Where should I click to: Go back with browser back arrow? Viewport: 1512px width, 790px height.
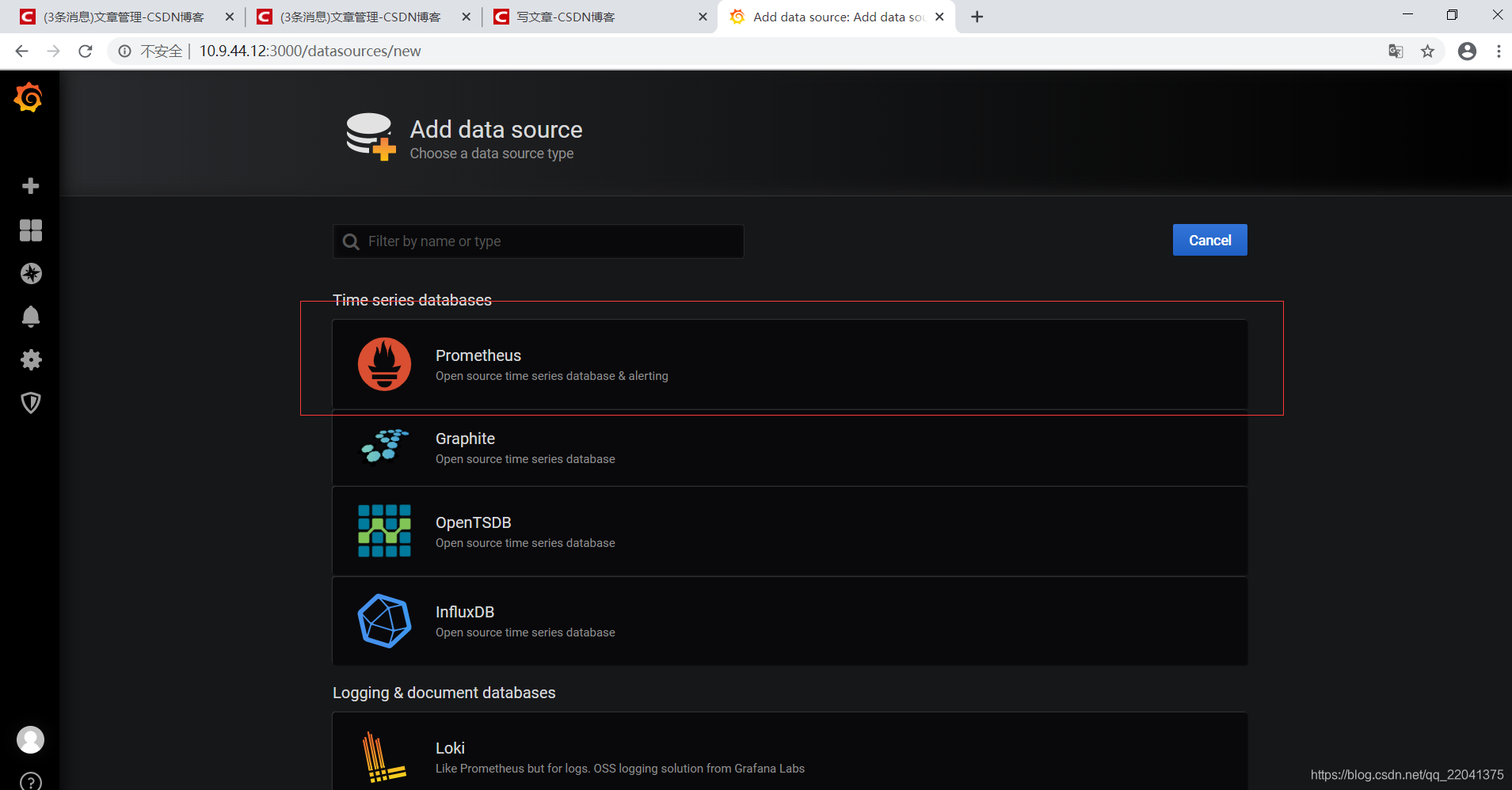tap(21, 51)
